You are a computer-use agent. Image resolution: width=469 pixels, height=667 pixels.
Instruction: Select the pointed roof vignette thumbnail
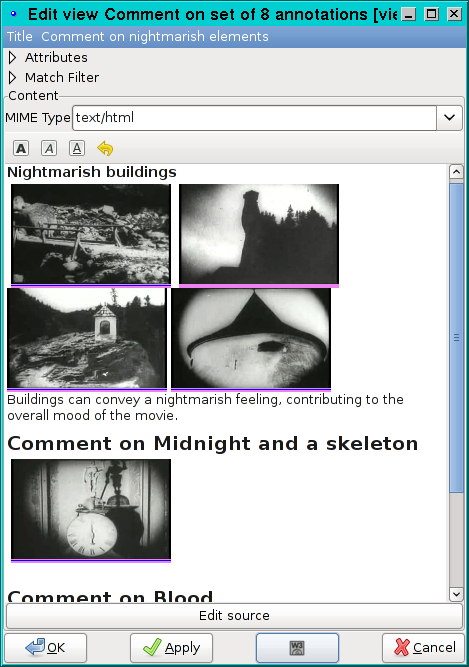click(251, 338)
